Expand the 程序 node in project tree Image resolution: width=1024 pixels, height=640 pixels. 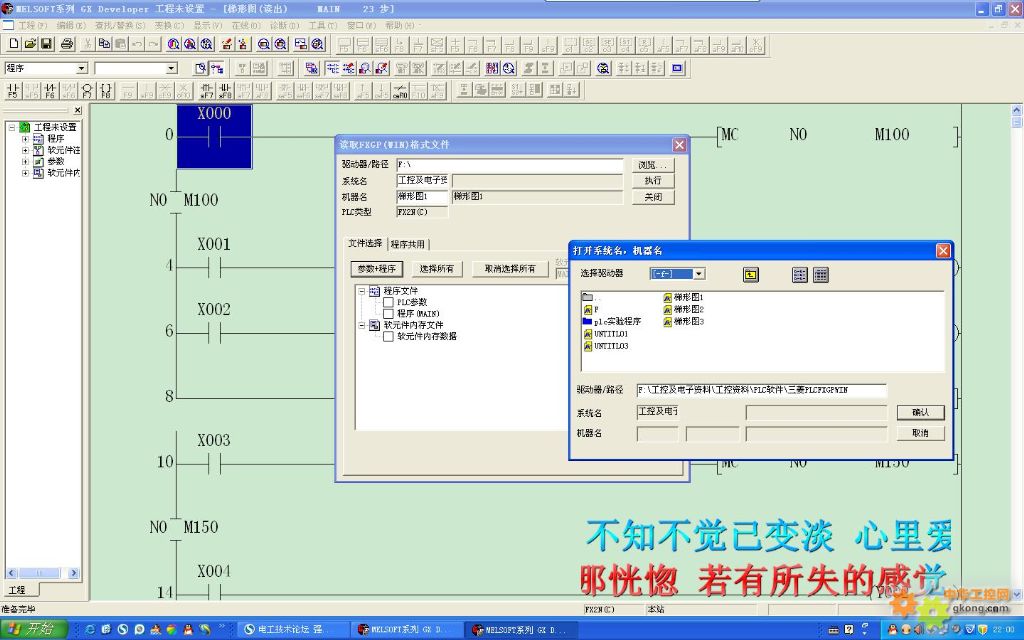point(25,139)
